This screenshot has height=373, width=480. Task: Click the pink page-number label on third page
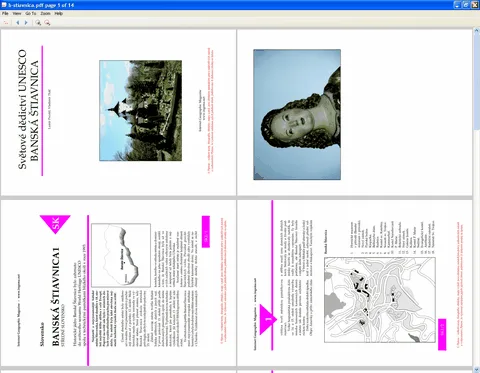pos(206,232)
